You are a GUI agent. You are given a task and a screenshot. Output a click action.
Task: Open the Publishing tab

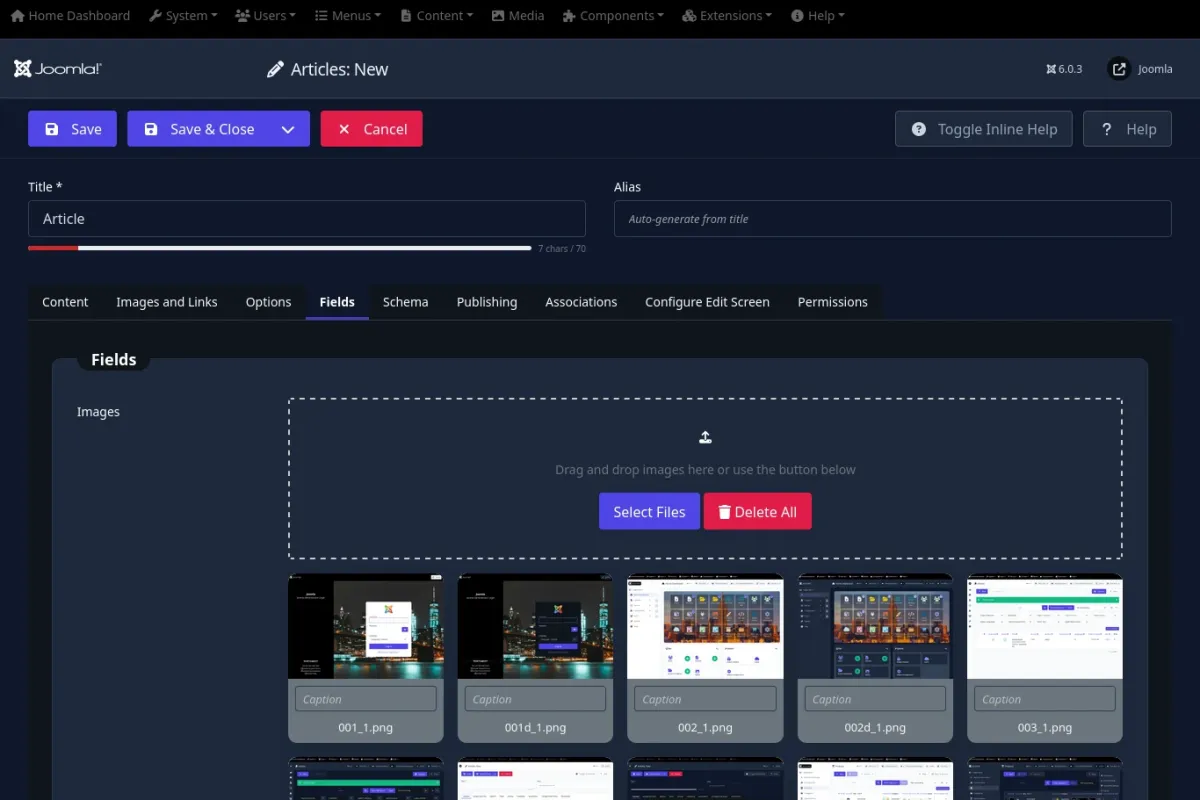click(x=487, y=302)
